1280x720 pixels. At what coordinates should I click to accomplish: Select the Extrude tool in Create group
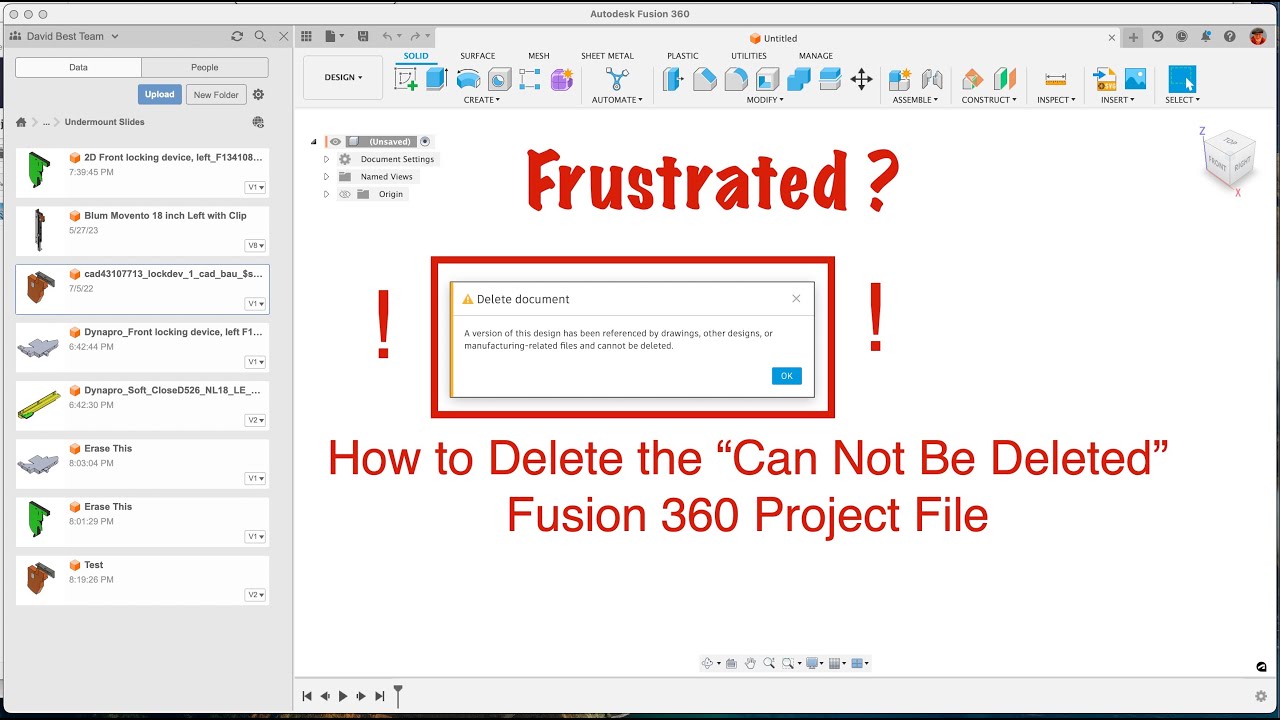point(436,79)
